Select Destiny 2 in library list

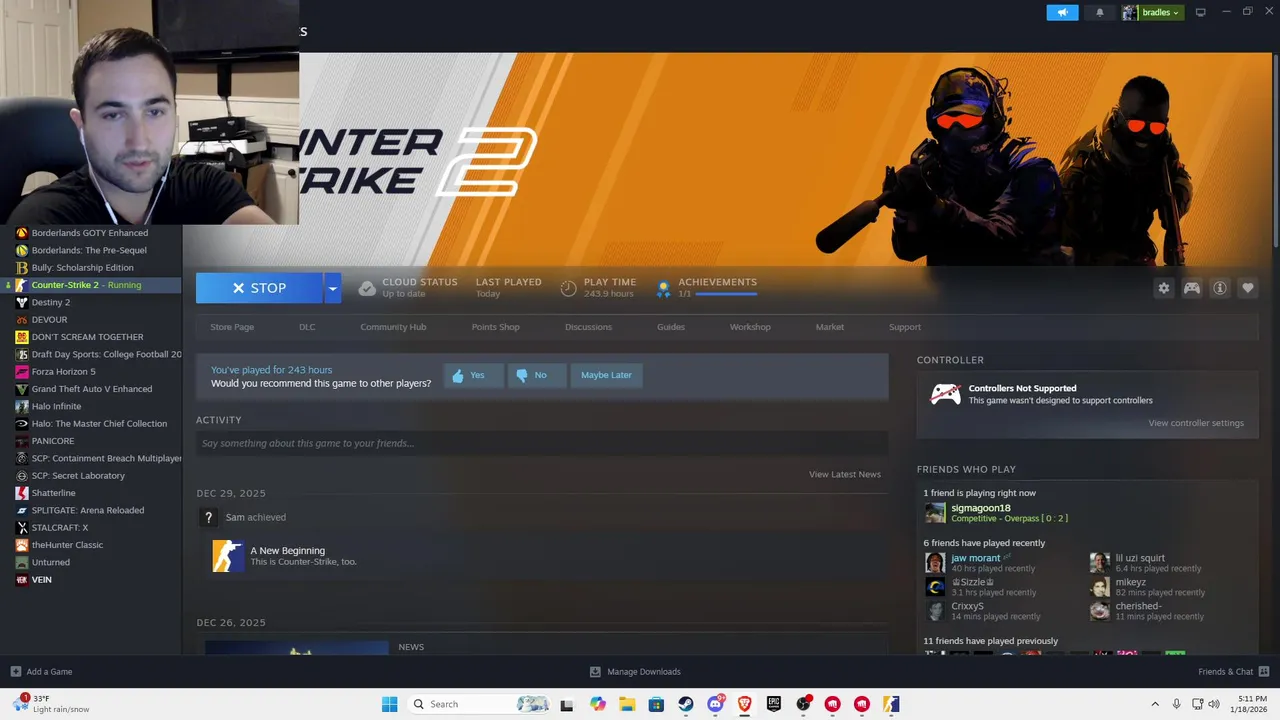pyautogui.click(x=50, y=302)
